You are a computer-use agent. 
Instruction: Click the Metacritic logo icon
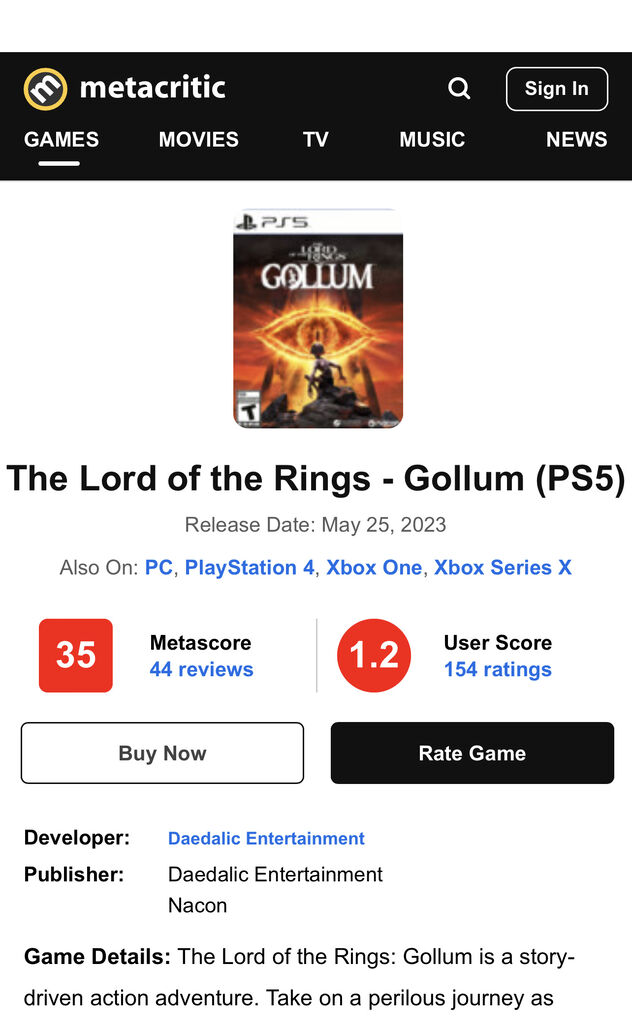[x=45, y=89]
